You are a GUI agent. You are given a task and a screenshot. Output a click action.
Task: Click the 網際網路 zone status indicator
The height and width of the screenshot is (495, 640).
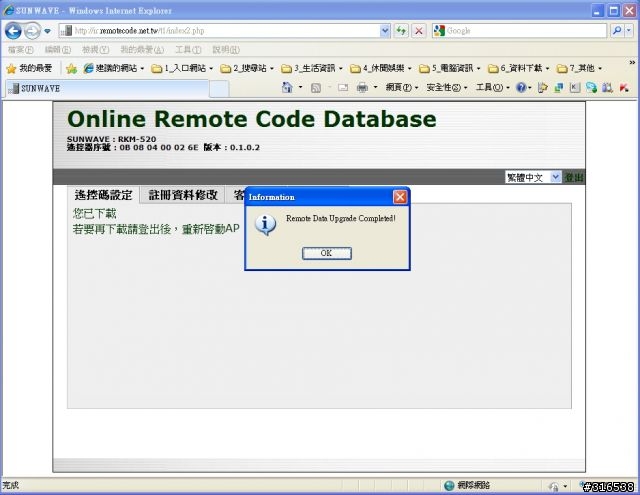coord(467,485)
